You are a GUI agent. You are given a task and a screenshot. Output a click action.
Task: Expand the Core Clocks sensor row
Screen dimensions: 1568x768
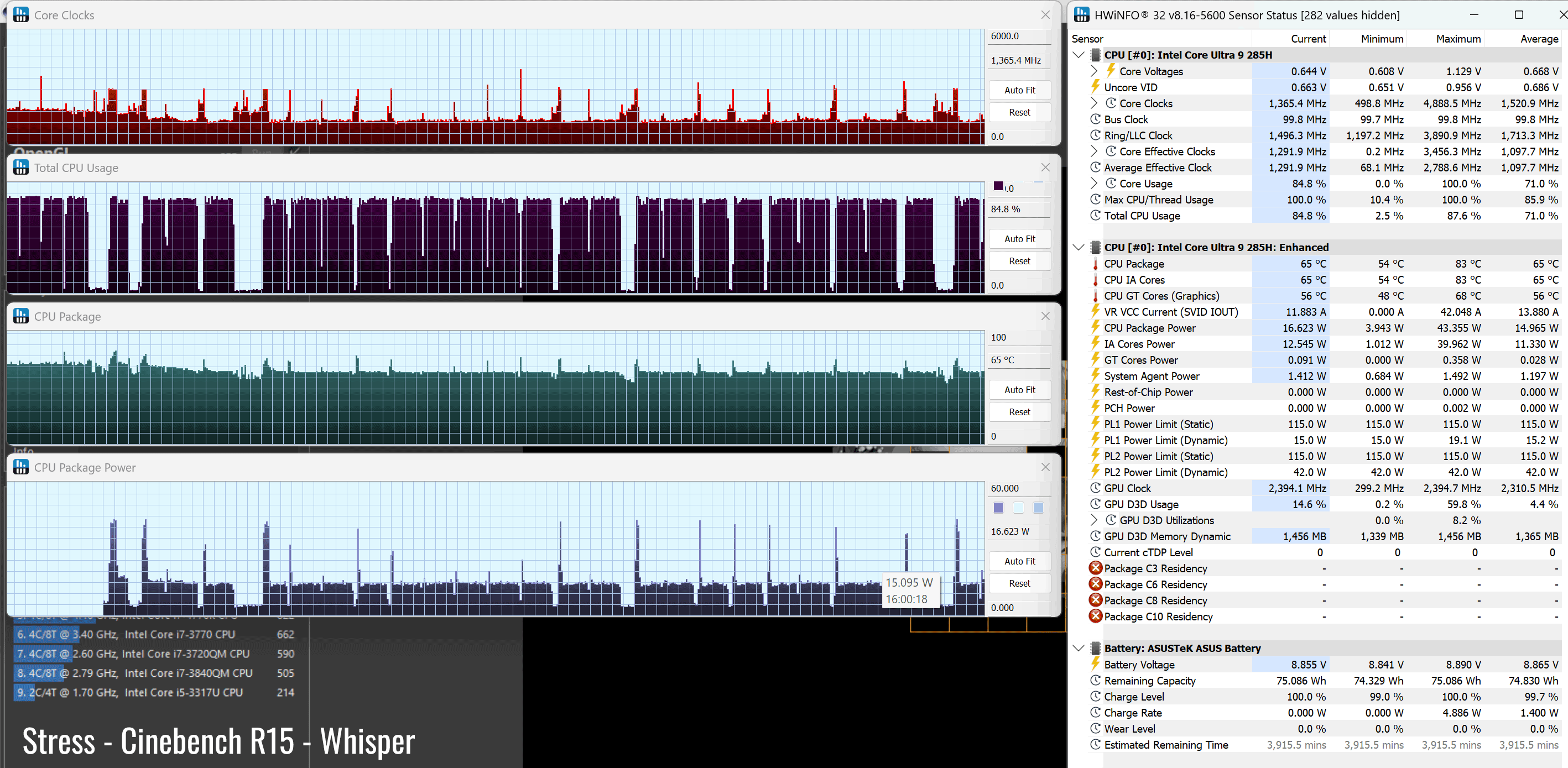click(x=1094, y=103)
